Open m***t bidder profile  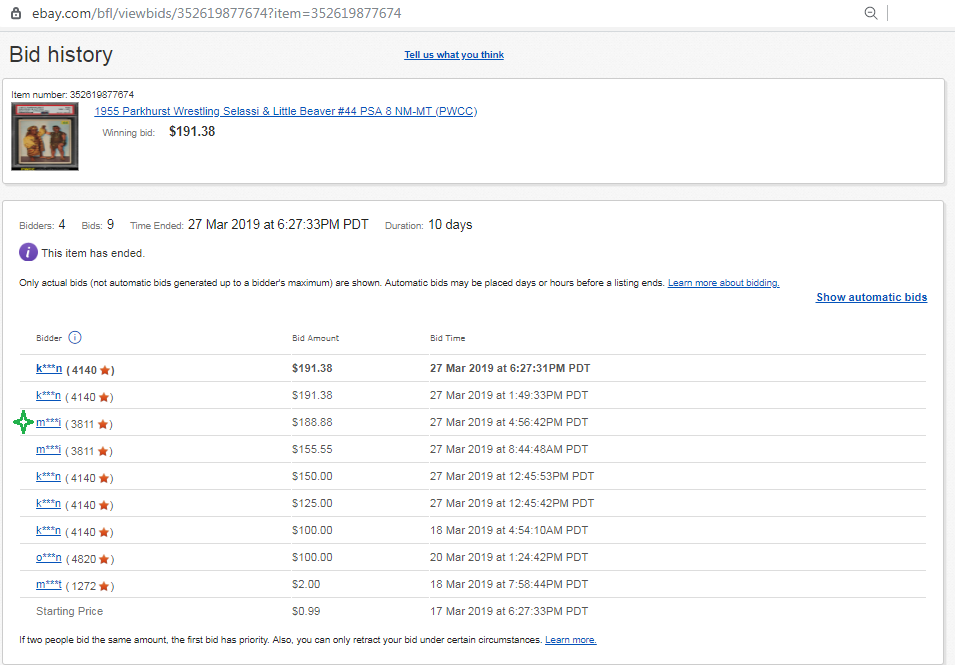(x=49, y=585)
